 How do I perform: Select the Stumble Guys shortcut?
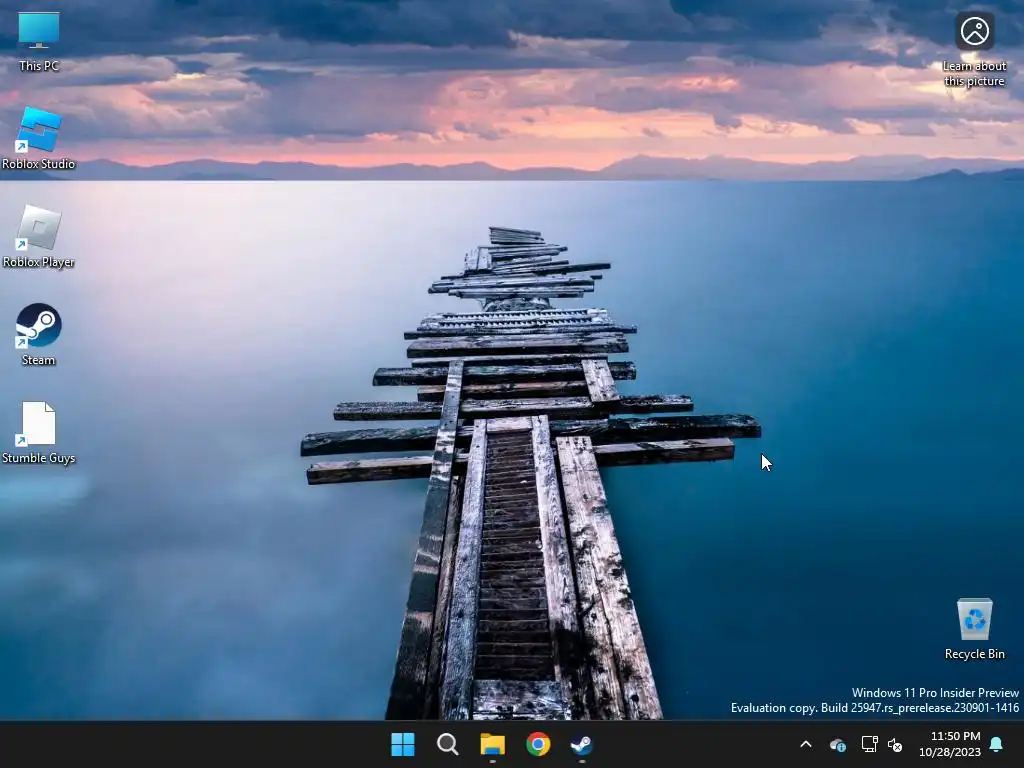point(39,433)
